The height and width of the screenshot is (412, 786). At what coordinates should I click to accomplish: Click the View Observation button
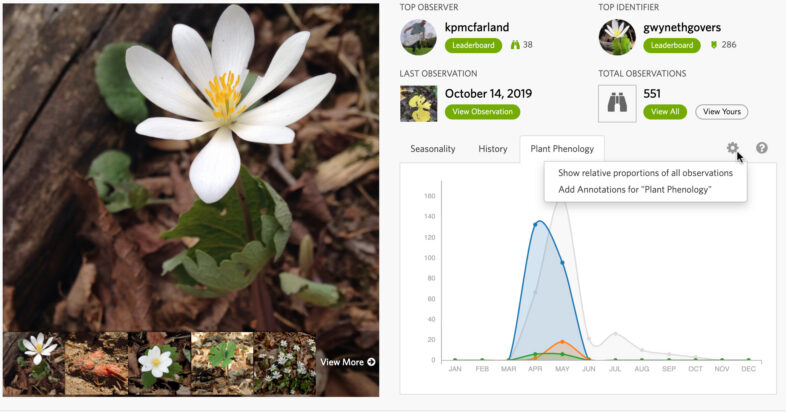pyautogui.click(x=483, y=112)
